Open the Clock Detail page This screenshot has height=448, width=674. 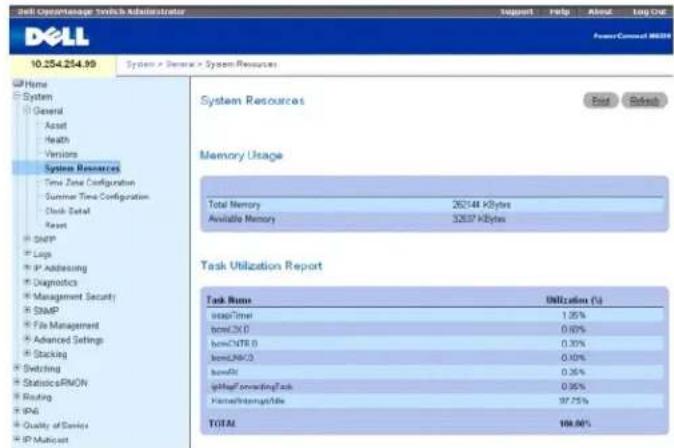pyautogui.click(x=67, y=211)
